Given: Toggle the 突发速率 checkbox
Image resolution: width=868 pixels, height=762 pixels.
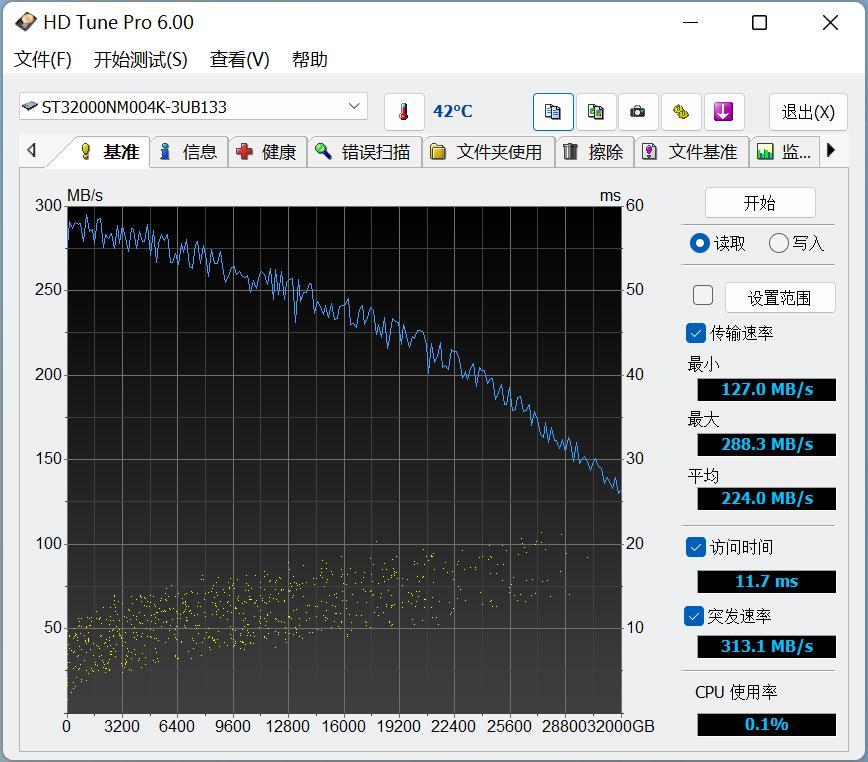Looking at the screenshot, I should [x=696, y=616].
